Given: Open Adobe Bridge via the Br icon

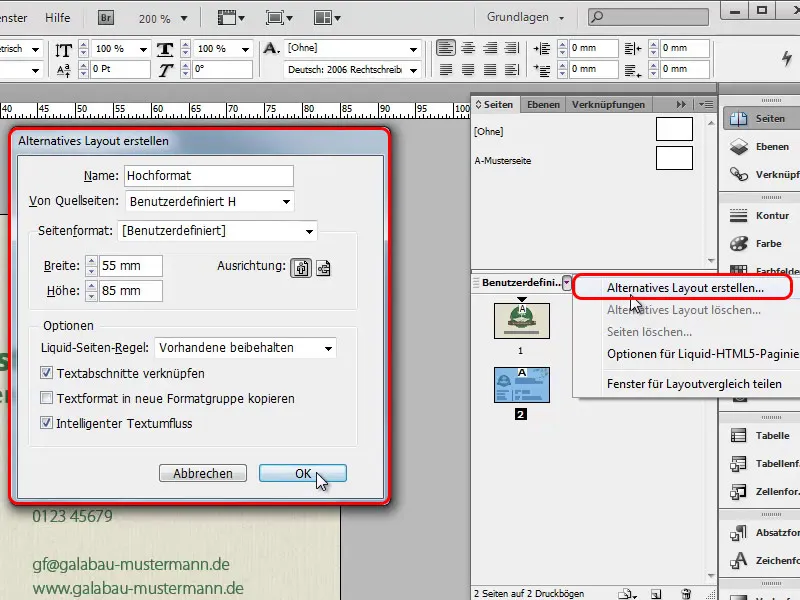Looking at the screenshot, I should 106,18.
